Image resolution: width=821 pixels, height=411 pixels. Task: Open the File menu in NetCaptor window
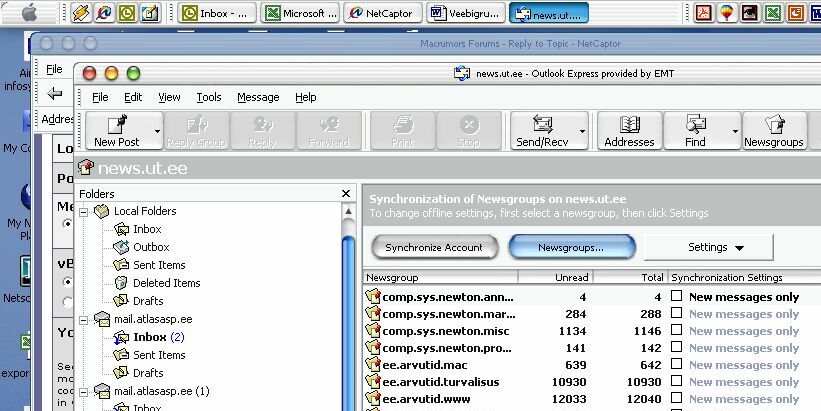coord(54,69)
